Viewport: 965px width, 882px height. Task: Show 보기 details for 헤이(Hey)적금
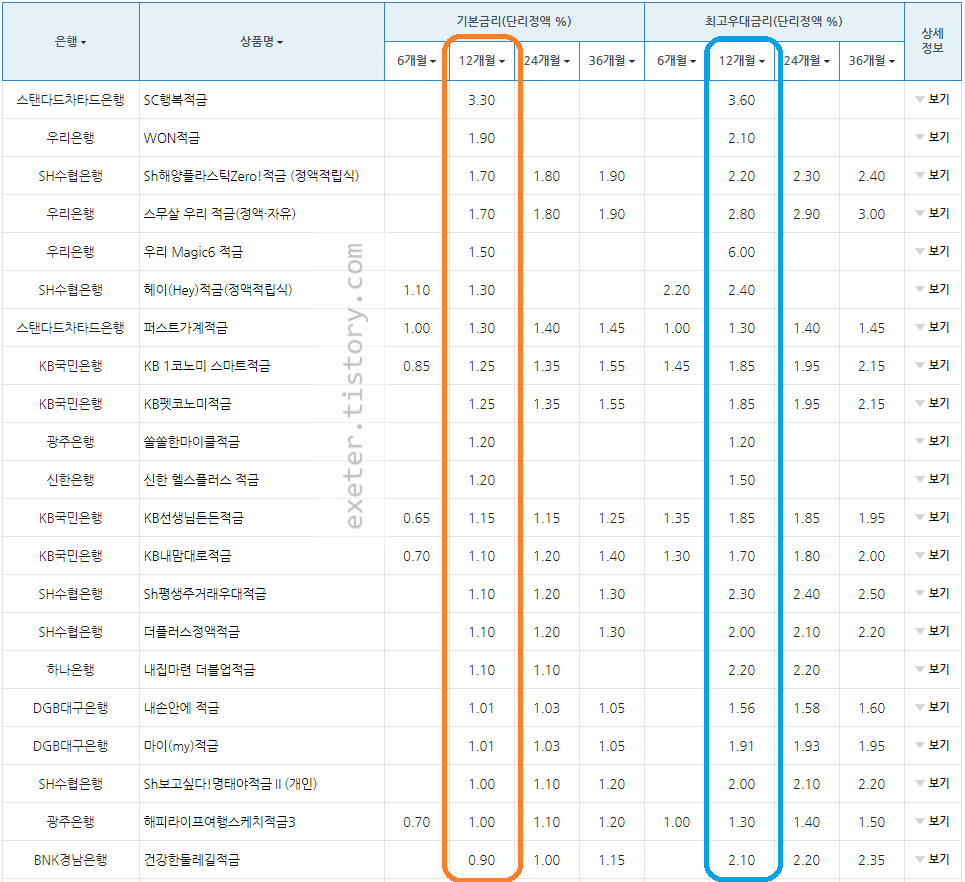932,289
